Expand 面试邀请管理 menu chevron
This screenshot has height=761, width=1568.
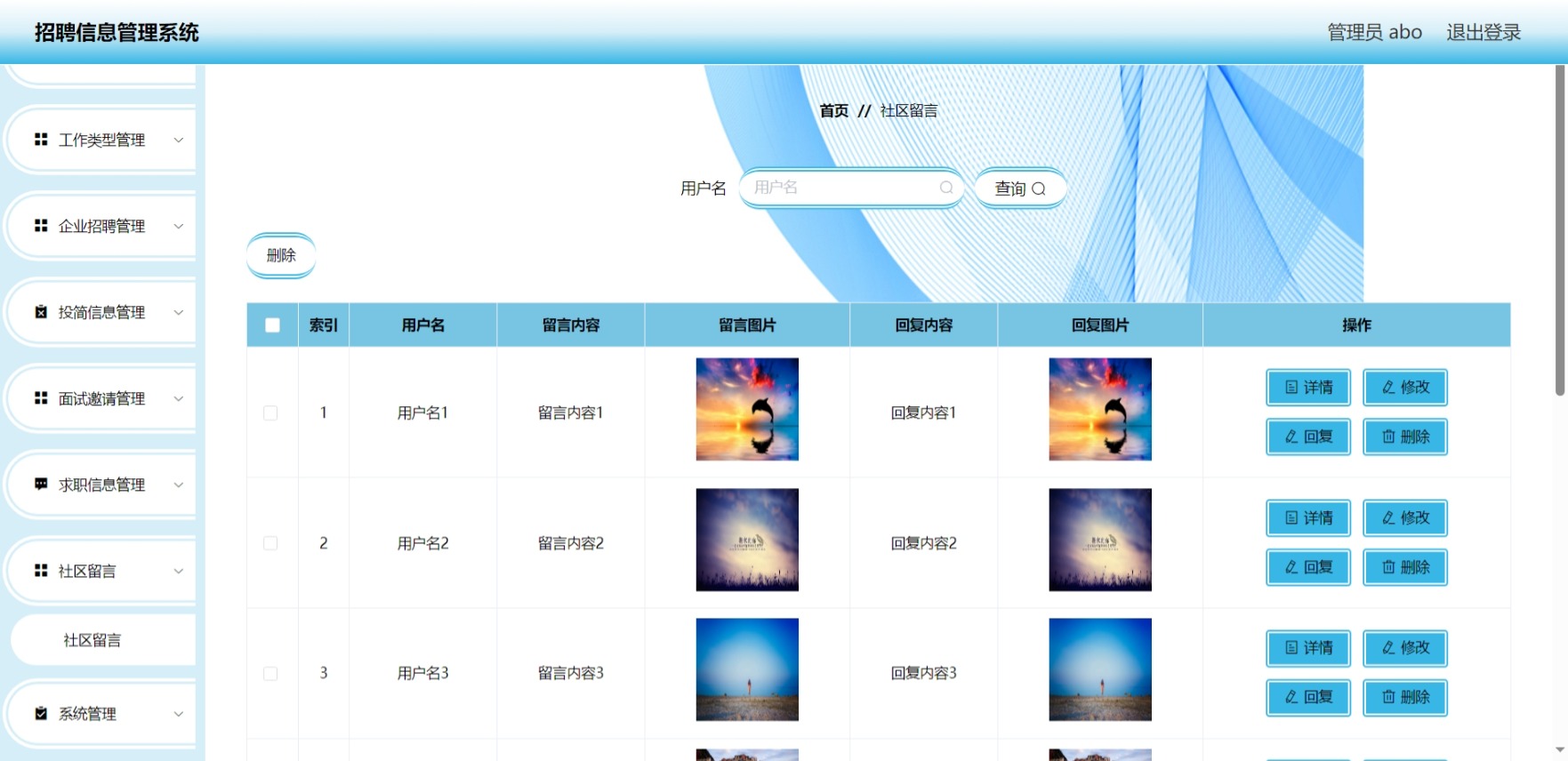point(179,398)
